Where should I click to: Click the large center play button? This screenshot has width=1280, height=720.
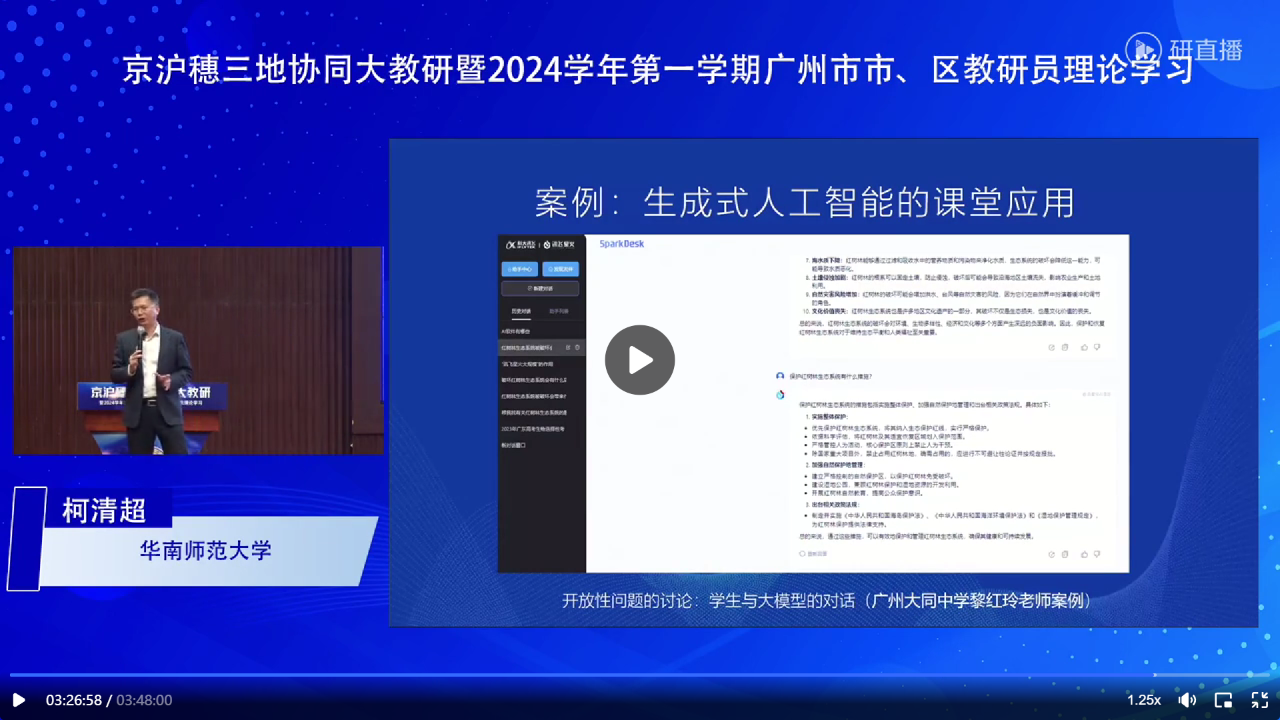(x=640, y=360)
